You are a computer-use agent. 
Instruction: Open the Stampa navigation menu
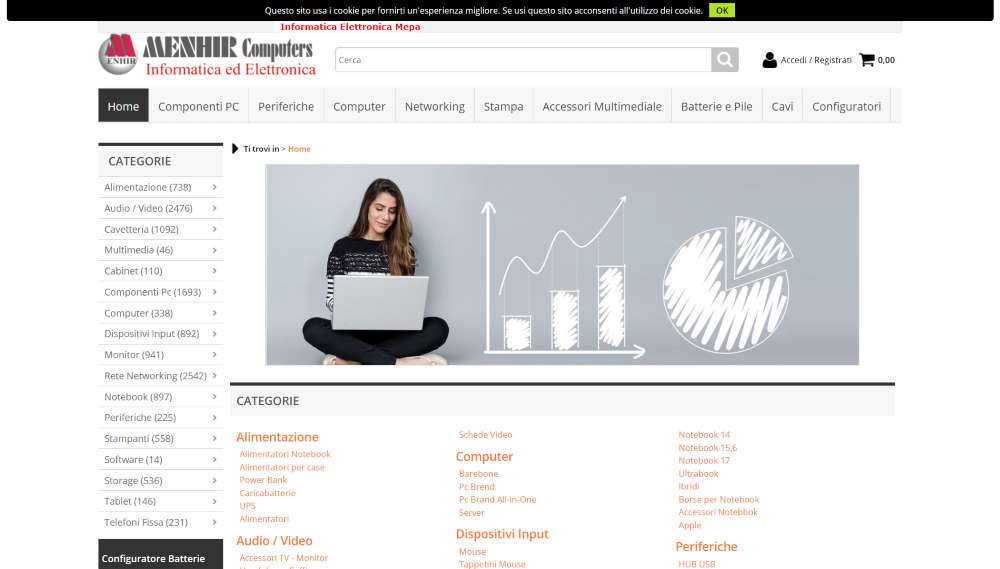503,106
